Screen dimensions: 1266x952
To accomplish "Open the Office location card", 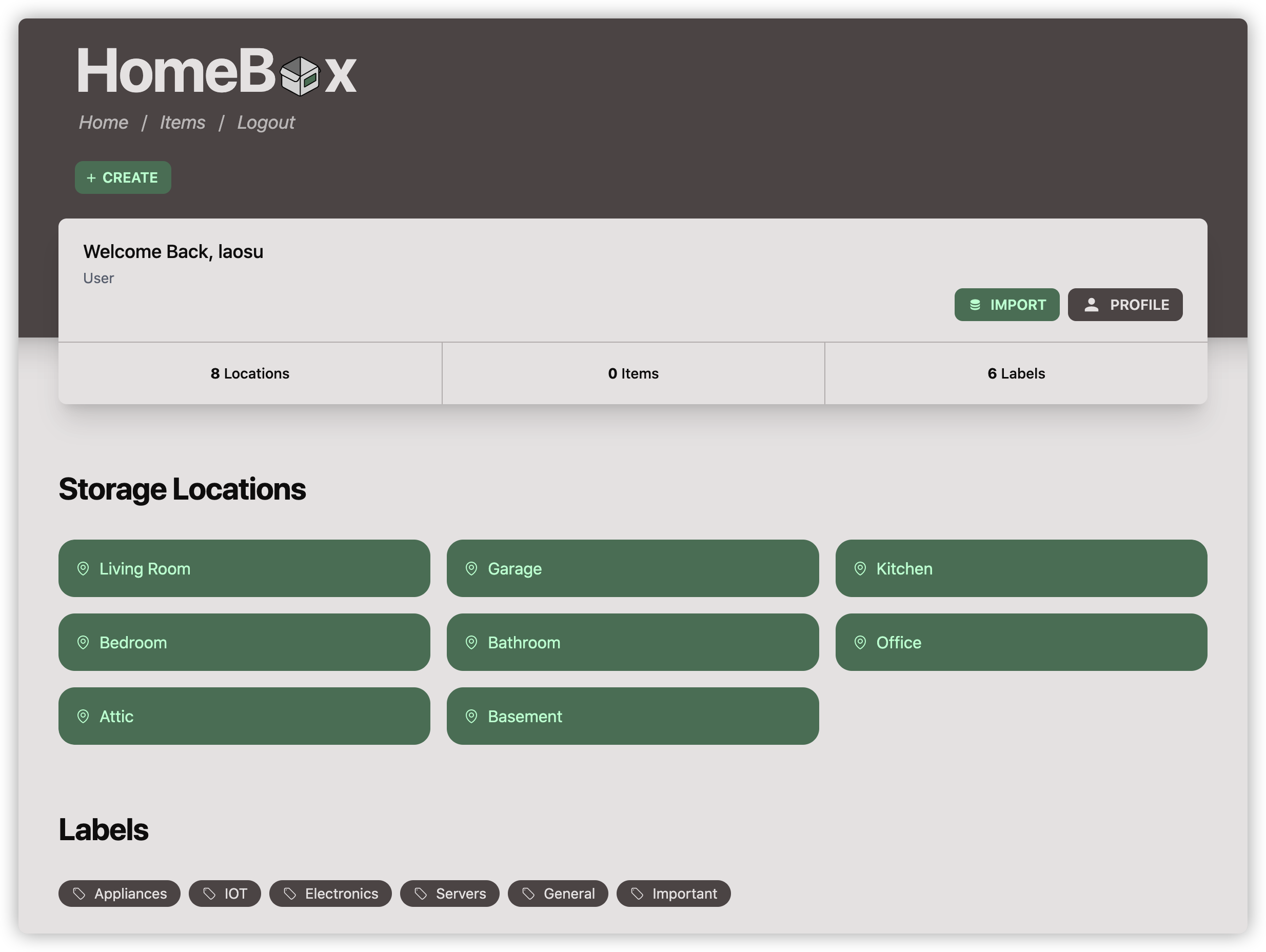I will pyautogui.click(x=1020, y=642).
